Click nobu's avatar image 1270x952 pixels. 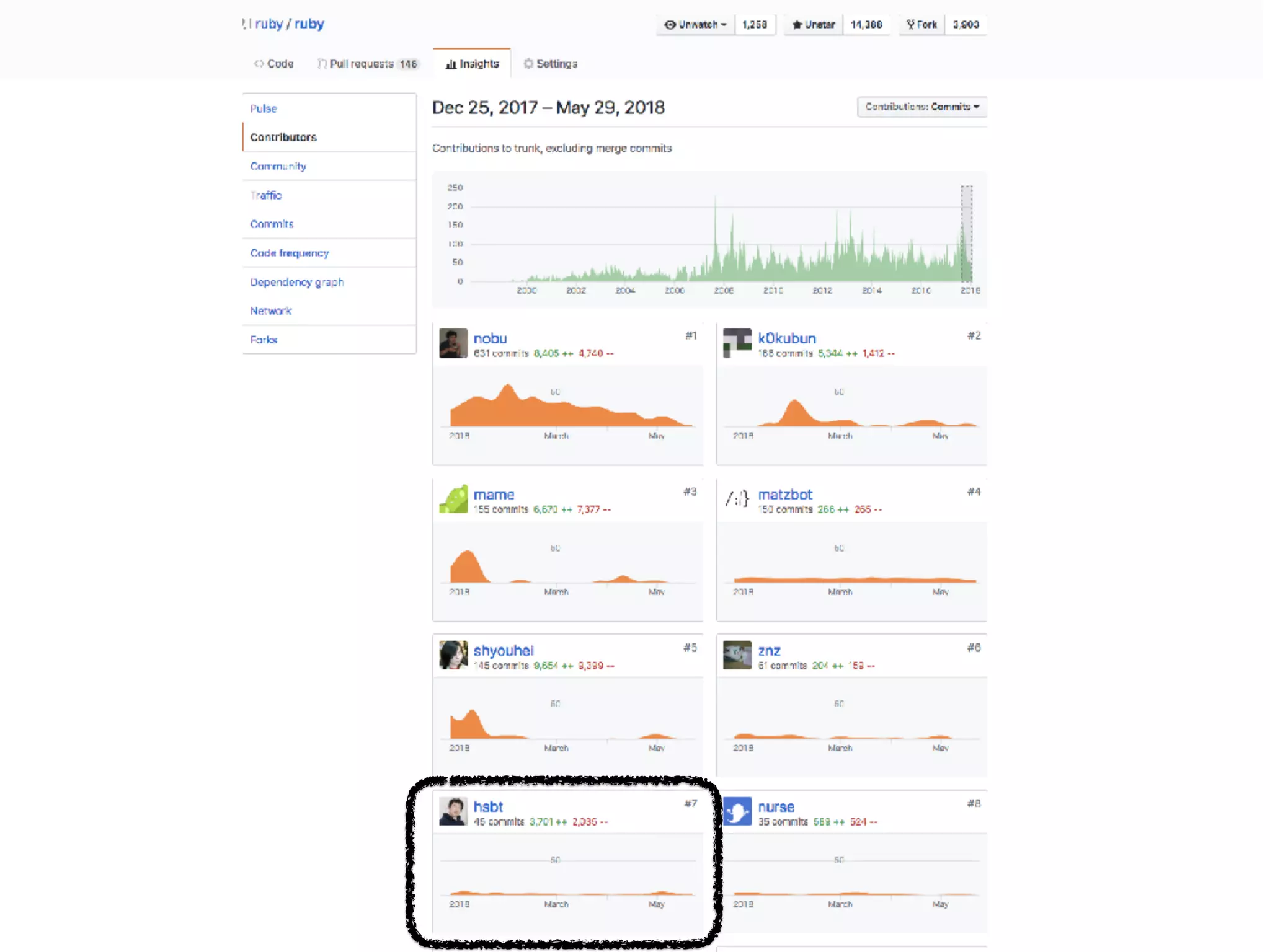tap(453, 343)
